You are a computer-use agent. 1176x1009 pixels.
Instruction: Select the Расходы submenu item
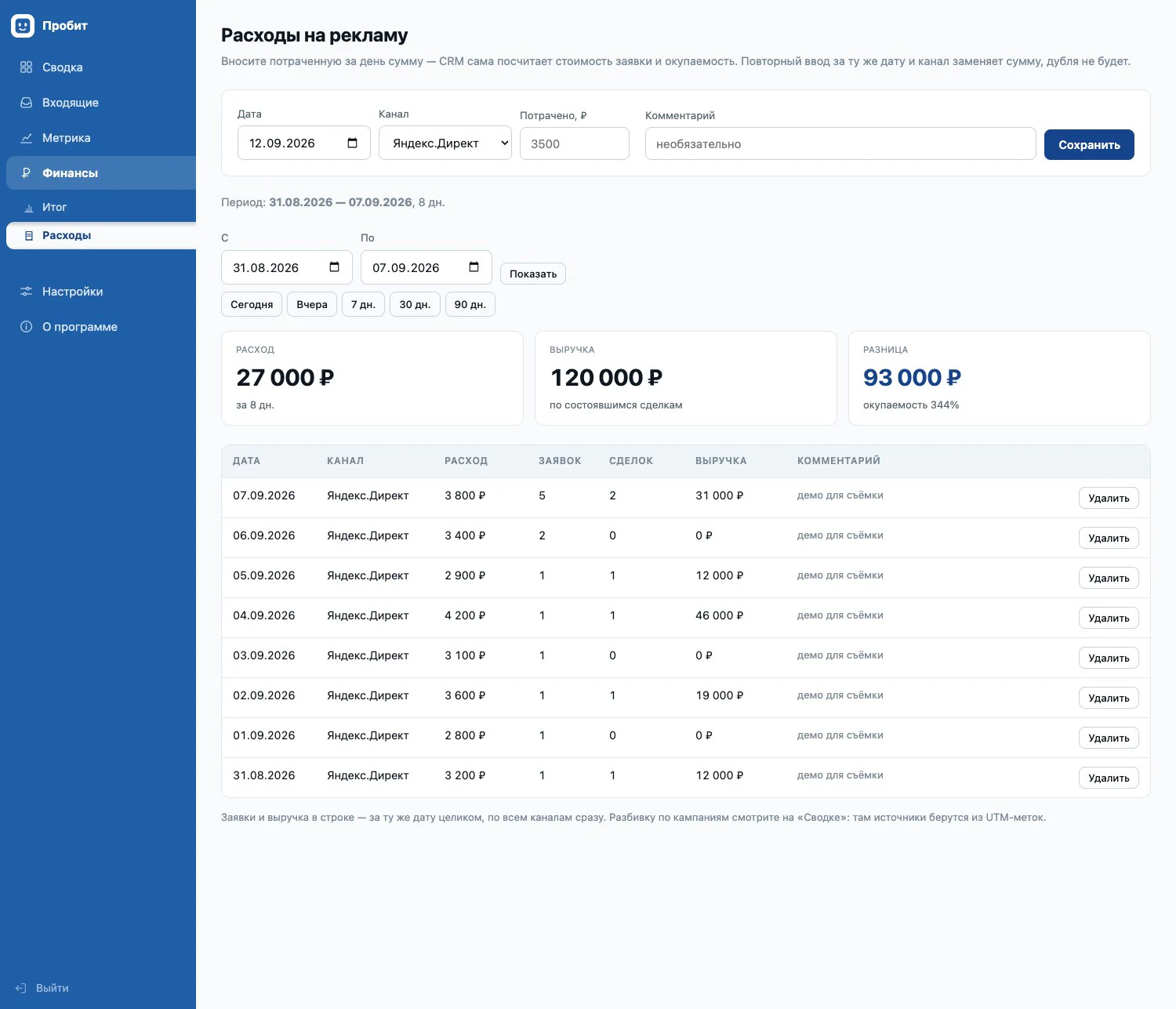point(101,235)
